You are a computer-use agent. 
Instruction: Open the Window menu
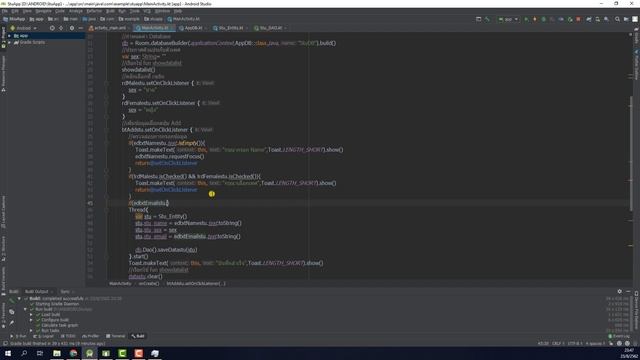tap(162, 11)
